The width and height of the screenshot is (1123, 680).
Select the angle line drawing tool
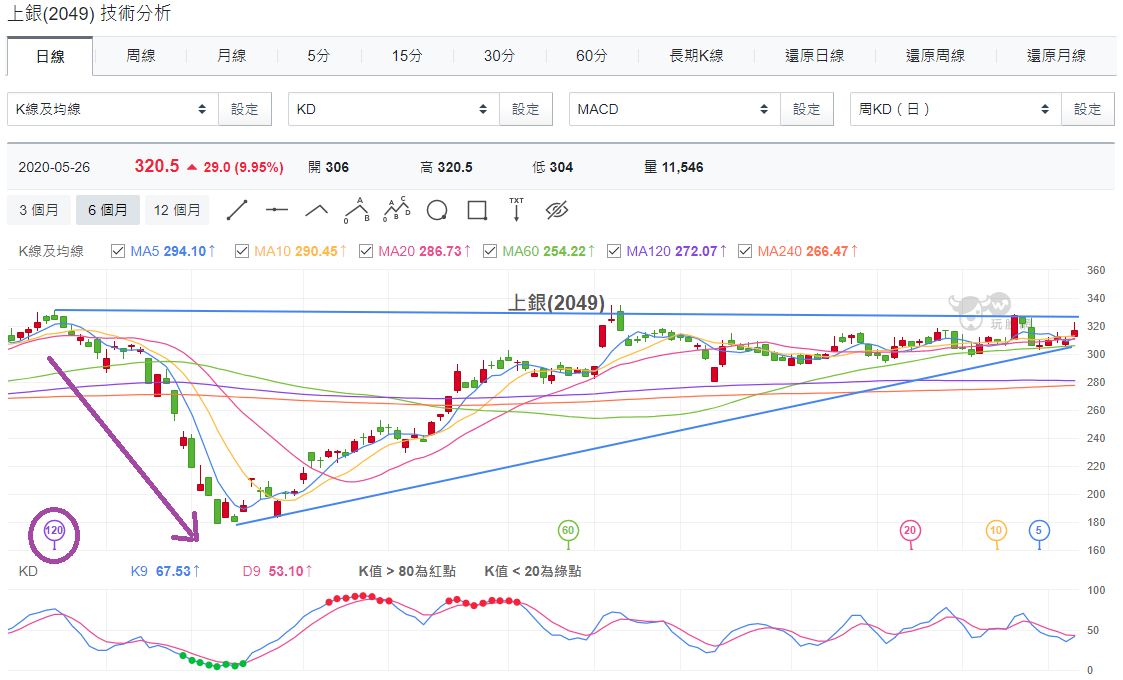click(x=317, y=210)
